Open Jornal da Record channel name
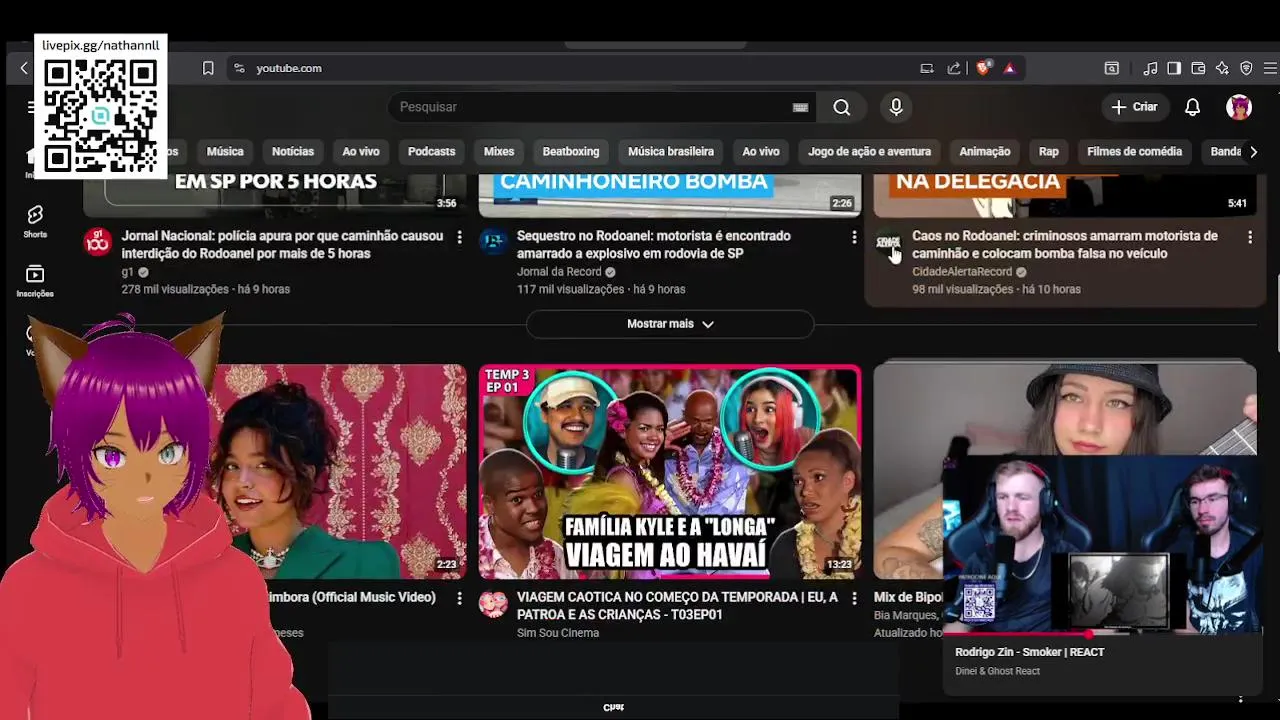 [x=559, y=272]
